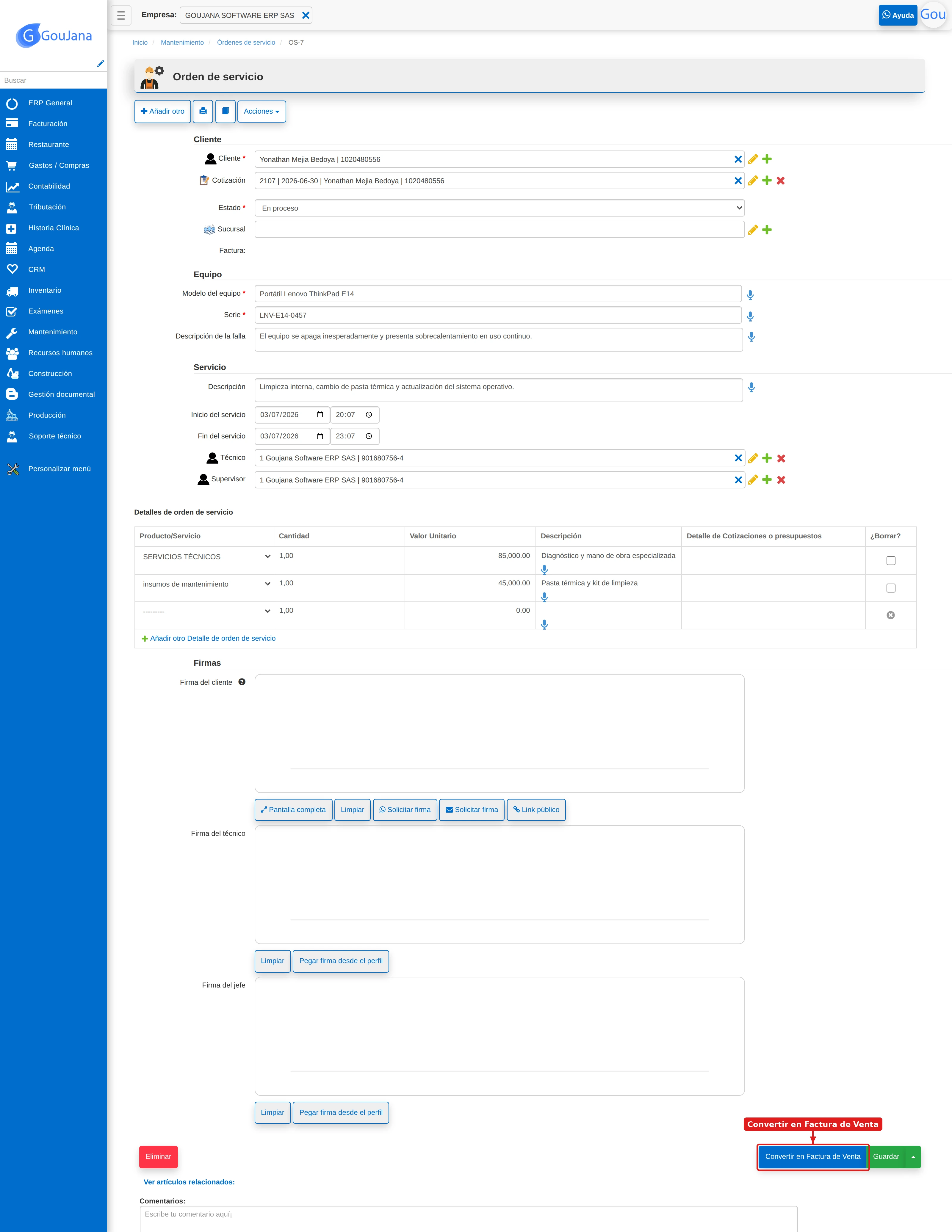This screenshot has height=1232, width=952.
Task: Remove the empty detail row with circle X
Action: point(890,615)
